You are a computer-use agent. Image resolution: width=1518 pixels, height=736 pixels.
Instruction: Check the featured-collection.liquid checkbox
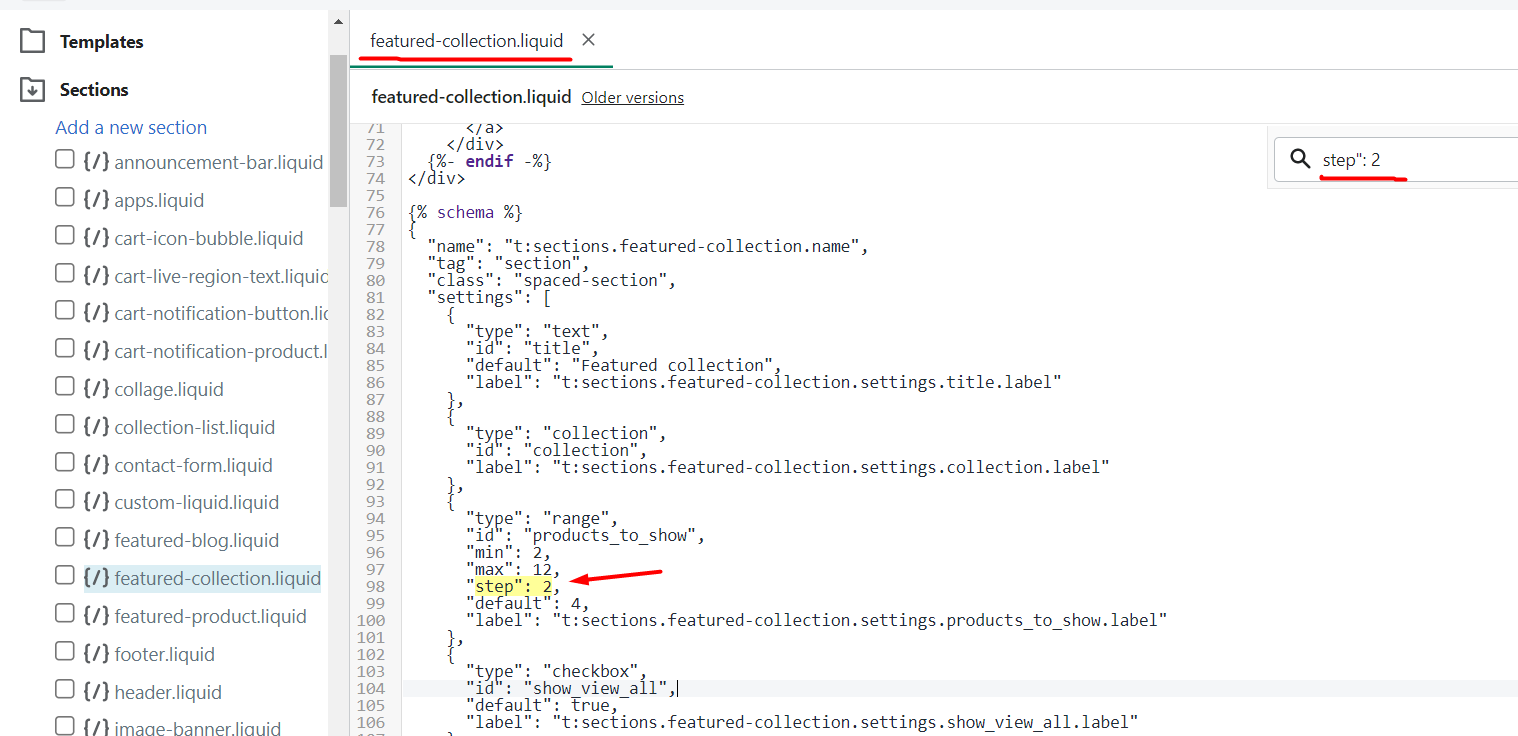pyautogui.click(x=65, y=575)
